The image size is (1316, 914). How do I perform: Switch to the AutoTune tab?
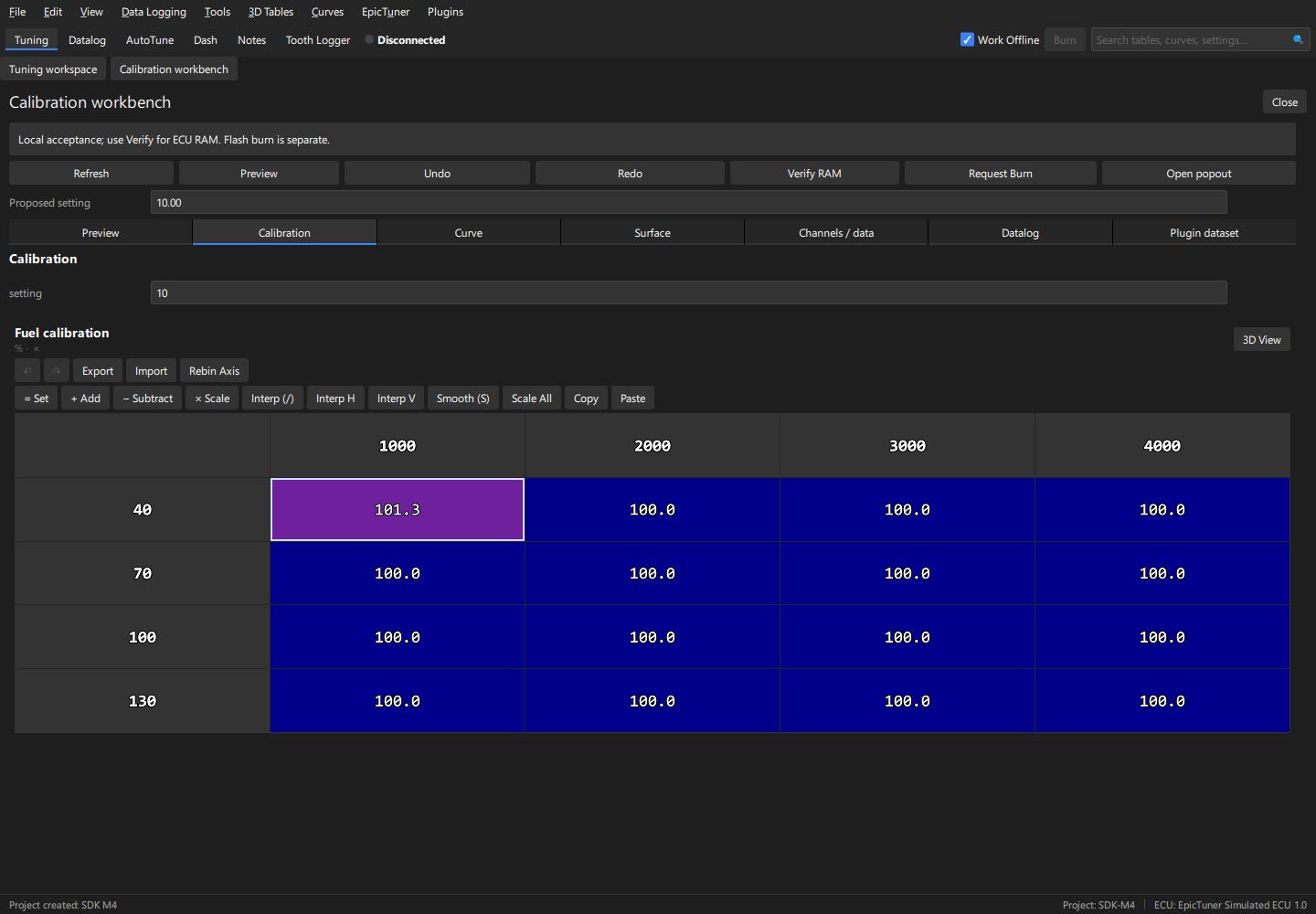(x=150, y=40)
